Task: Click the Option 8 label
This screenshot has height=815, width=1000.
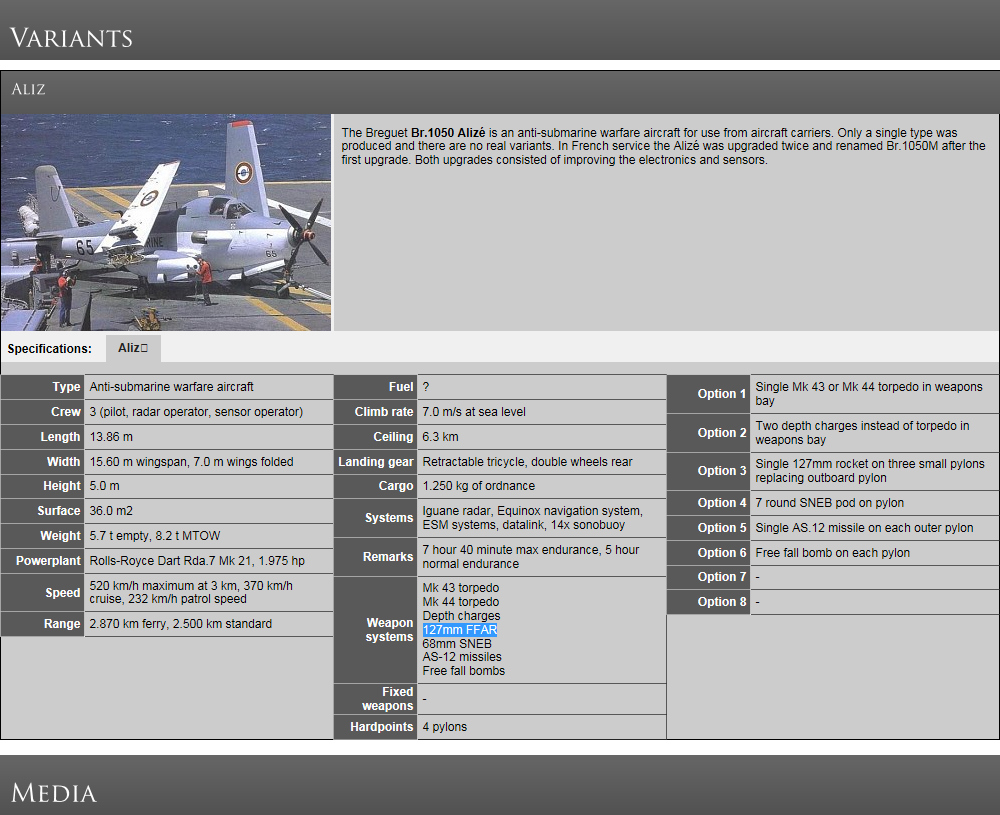Action: tap(721, 602)
